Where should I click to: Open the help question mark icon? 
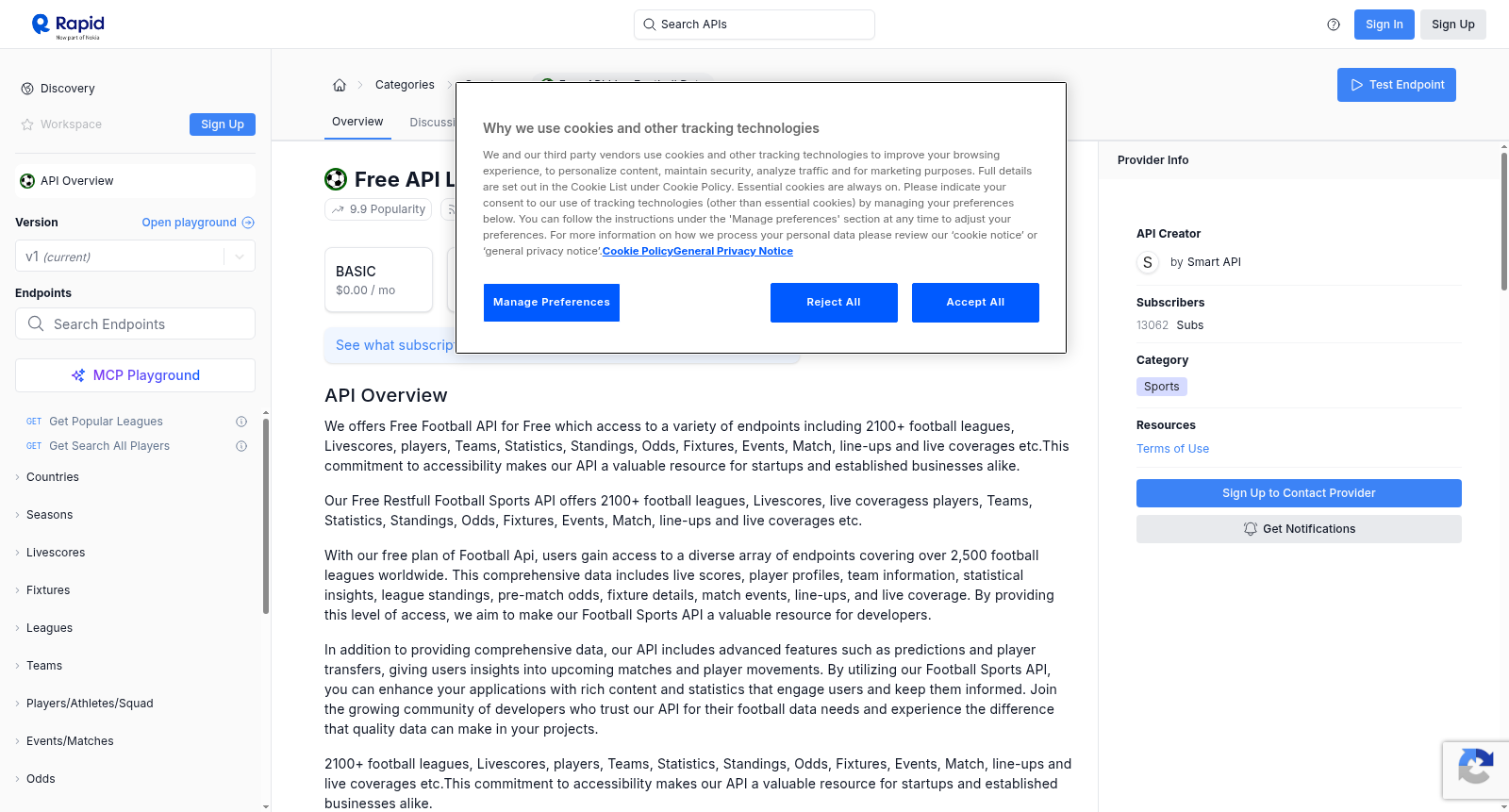click(x=1334, y=25)
